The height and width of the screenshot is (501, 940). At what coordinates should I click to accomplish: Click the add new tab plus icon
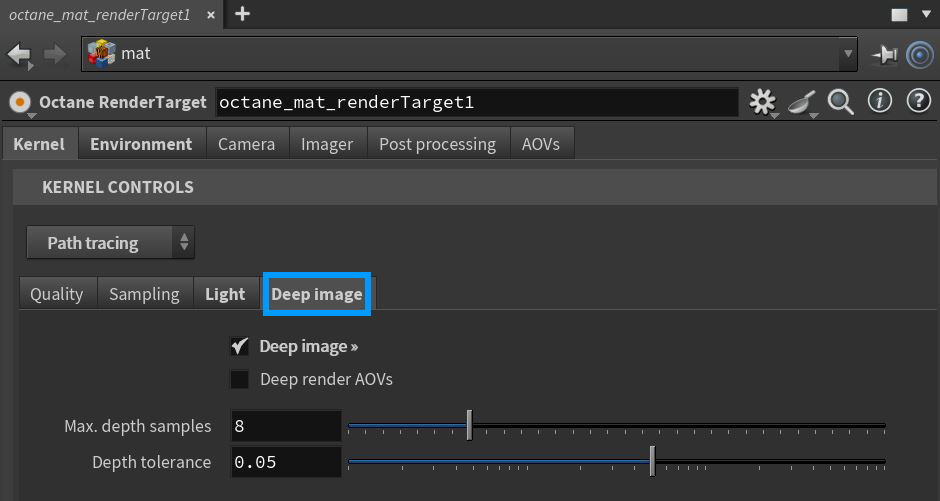pyautogui.click(x=242, y=14)
